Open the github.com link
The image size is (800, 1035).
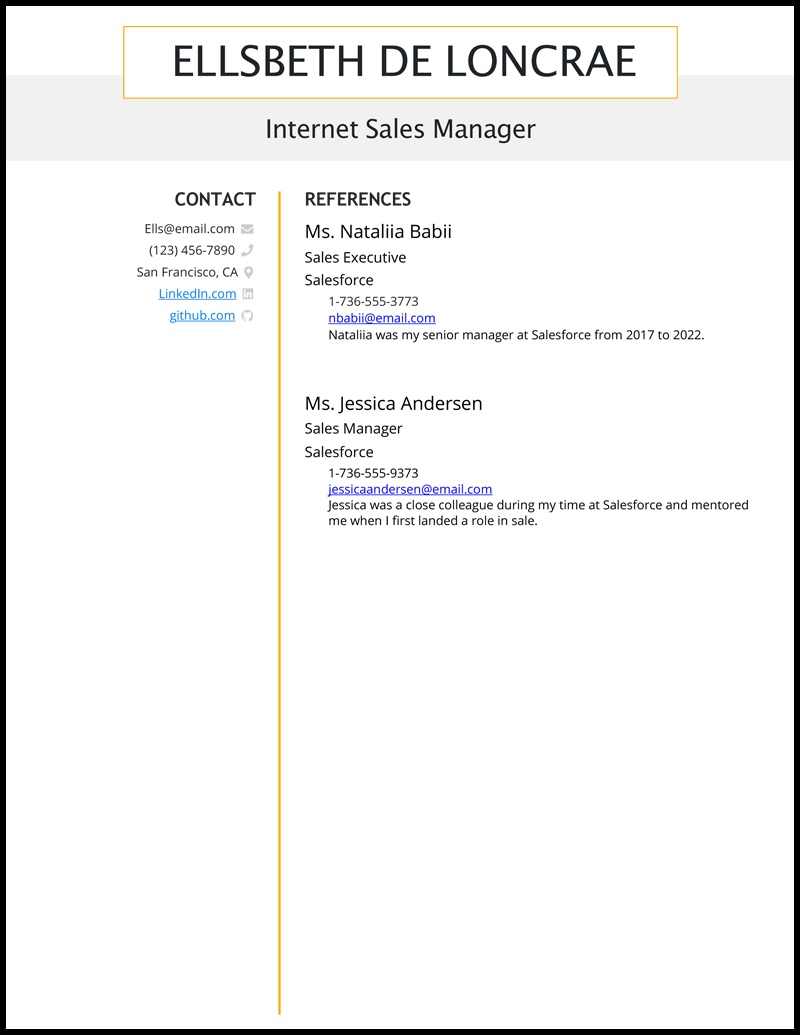202,316
